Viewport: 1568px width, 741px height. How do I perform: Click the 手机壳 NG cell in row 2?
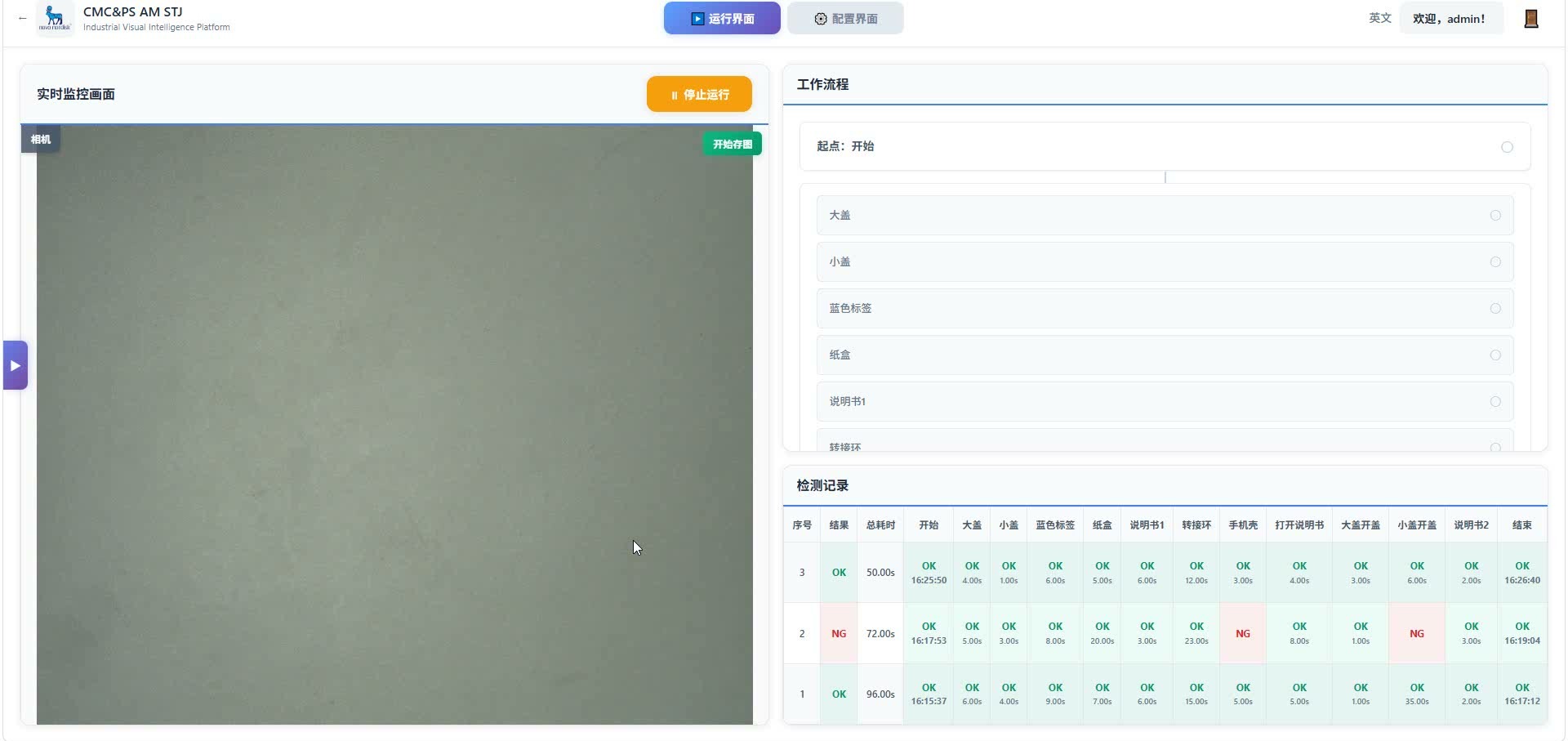click(1243, 634)
